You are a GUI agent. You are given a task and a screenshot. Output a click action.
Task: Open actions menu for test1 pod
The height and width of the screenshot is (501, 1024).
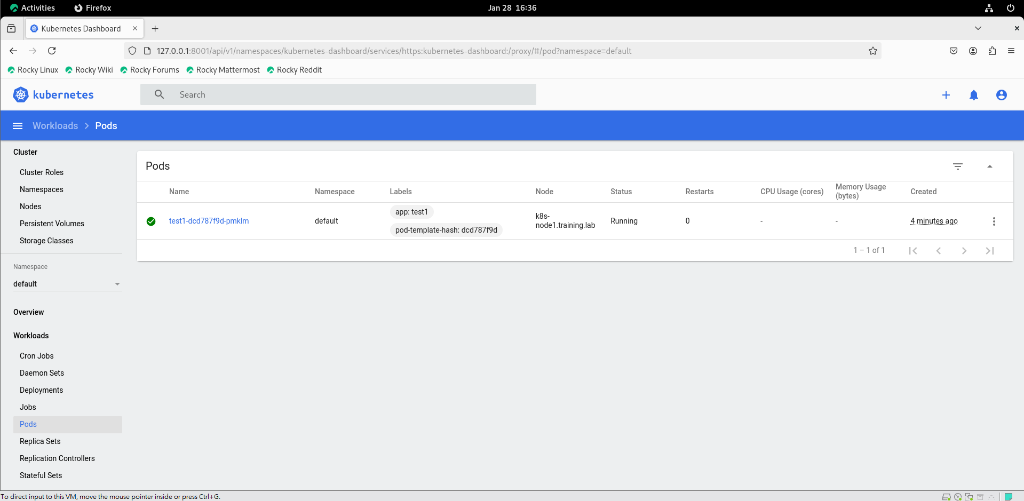click(994, 221)
